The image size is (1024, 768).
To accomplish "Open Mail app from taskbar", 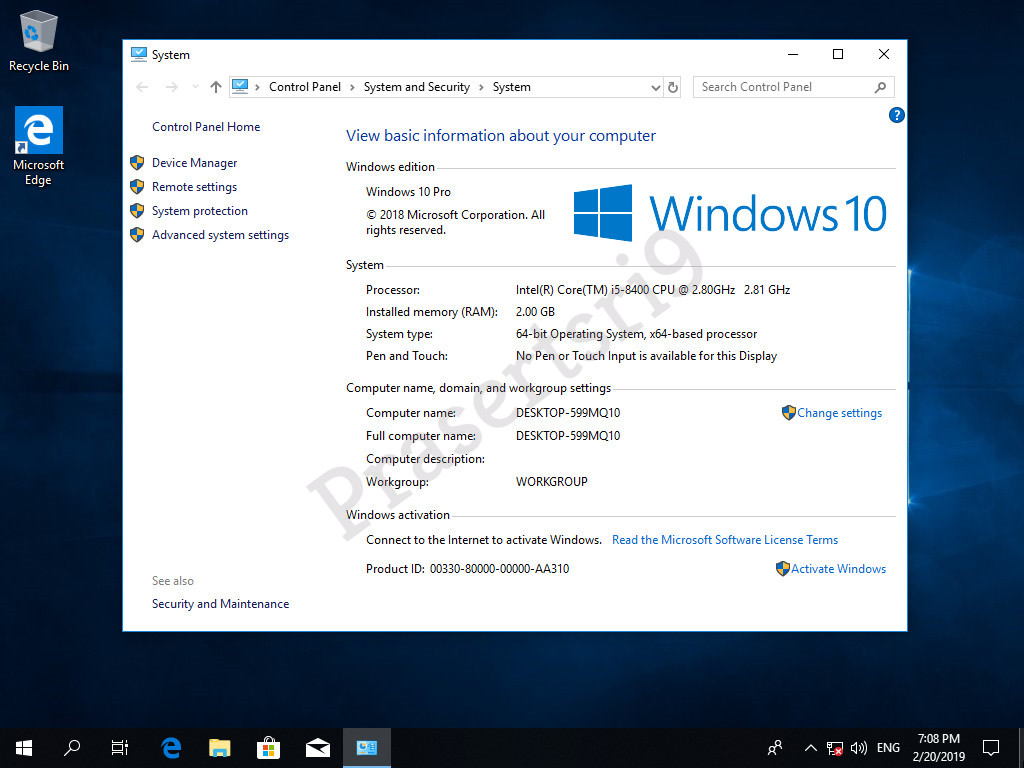I will point(318,748).
